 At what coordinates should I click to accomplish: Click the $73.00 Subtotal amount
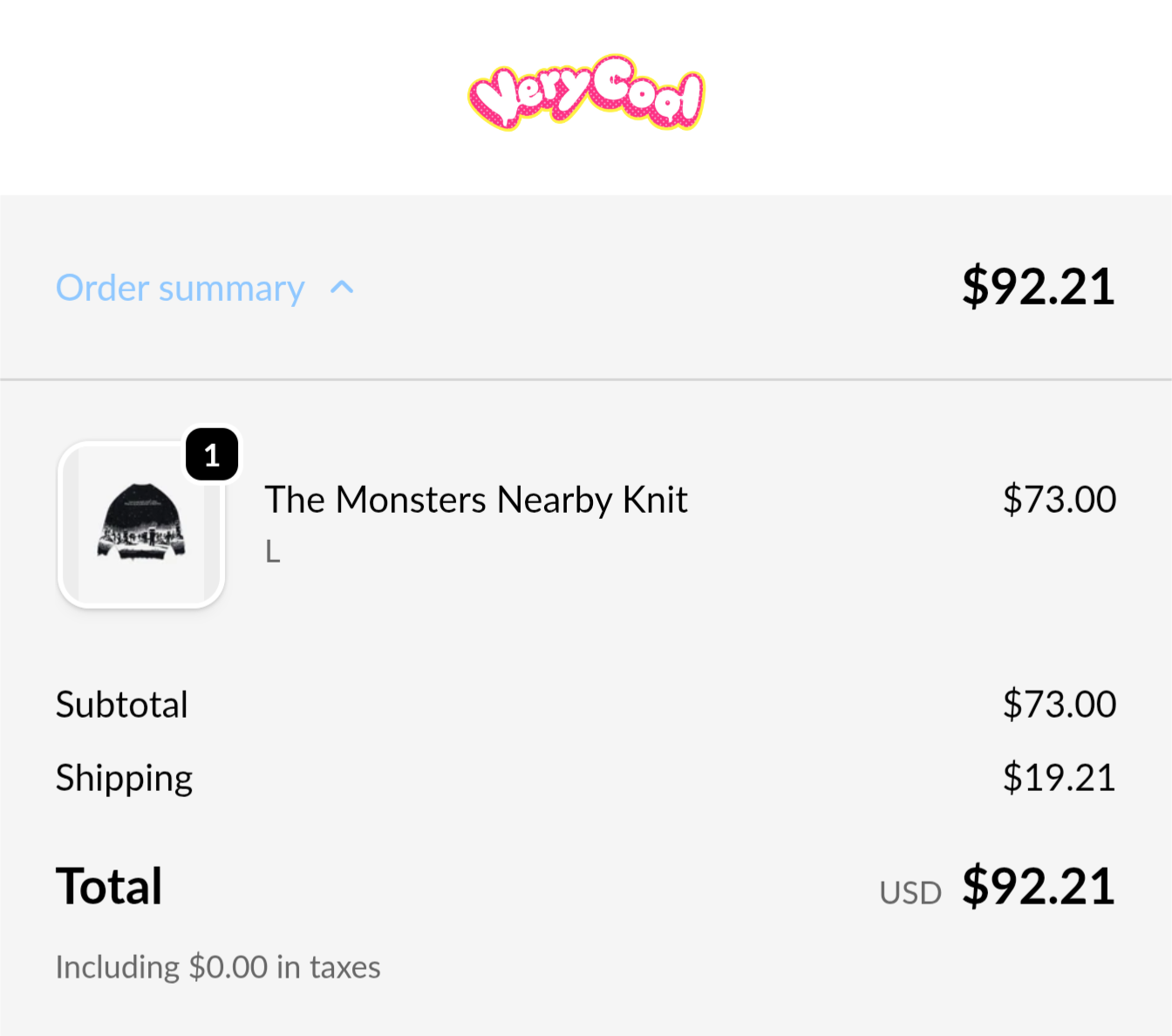[1059, 705]
